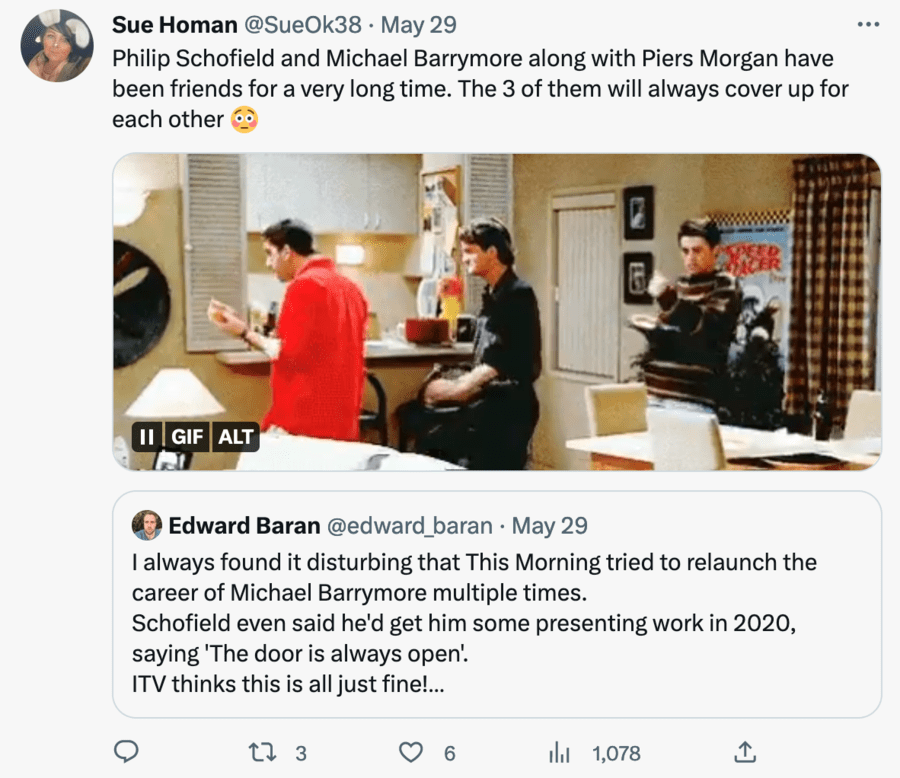Click the share upload arrow icon
The width and height of the screenshot is (900, 778).
point(745,752)
